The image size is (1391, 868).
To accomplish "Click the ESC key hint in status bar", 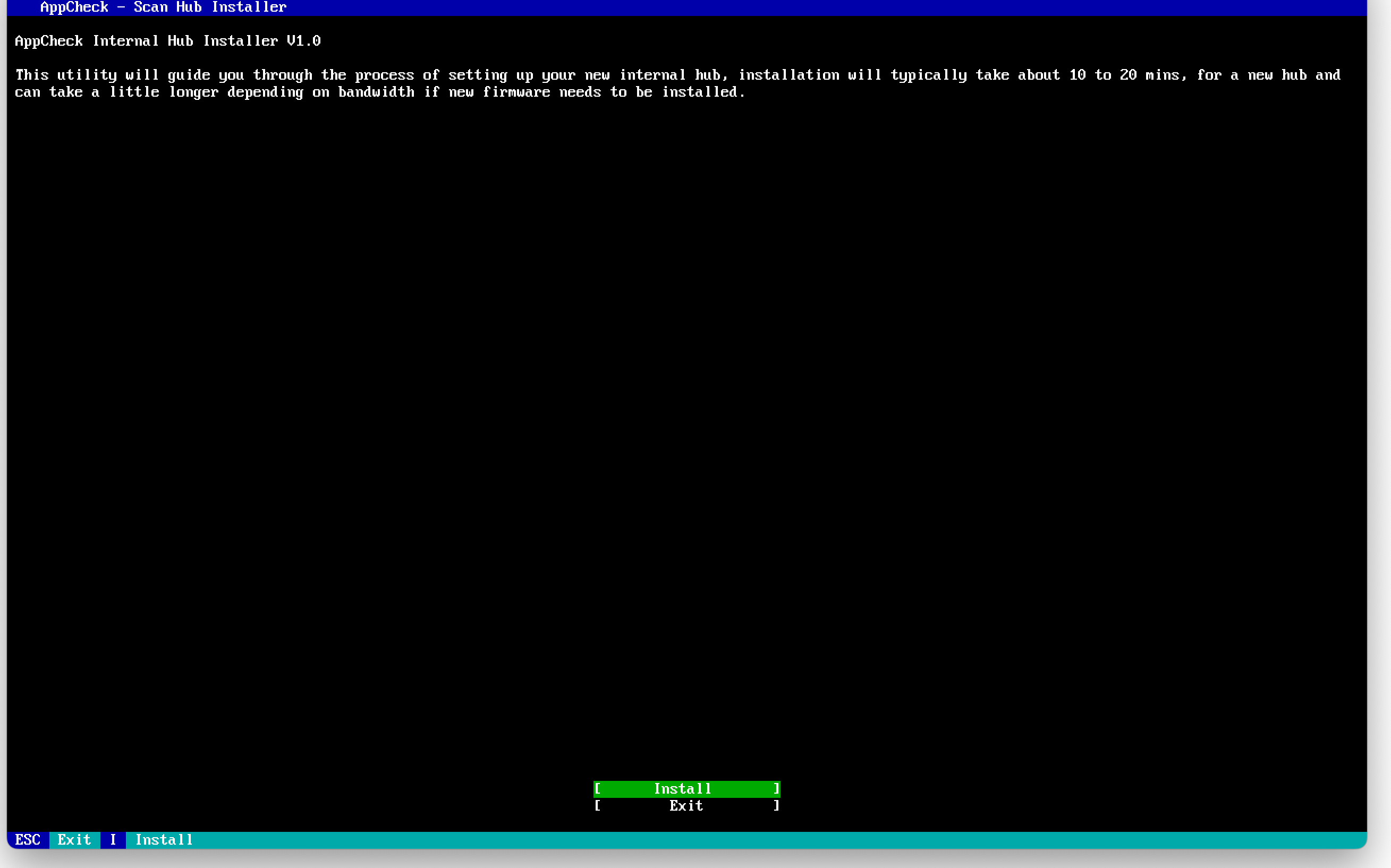I will (28, 840).
